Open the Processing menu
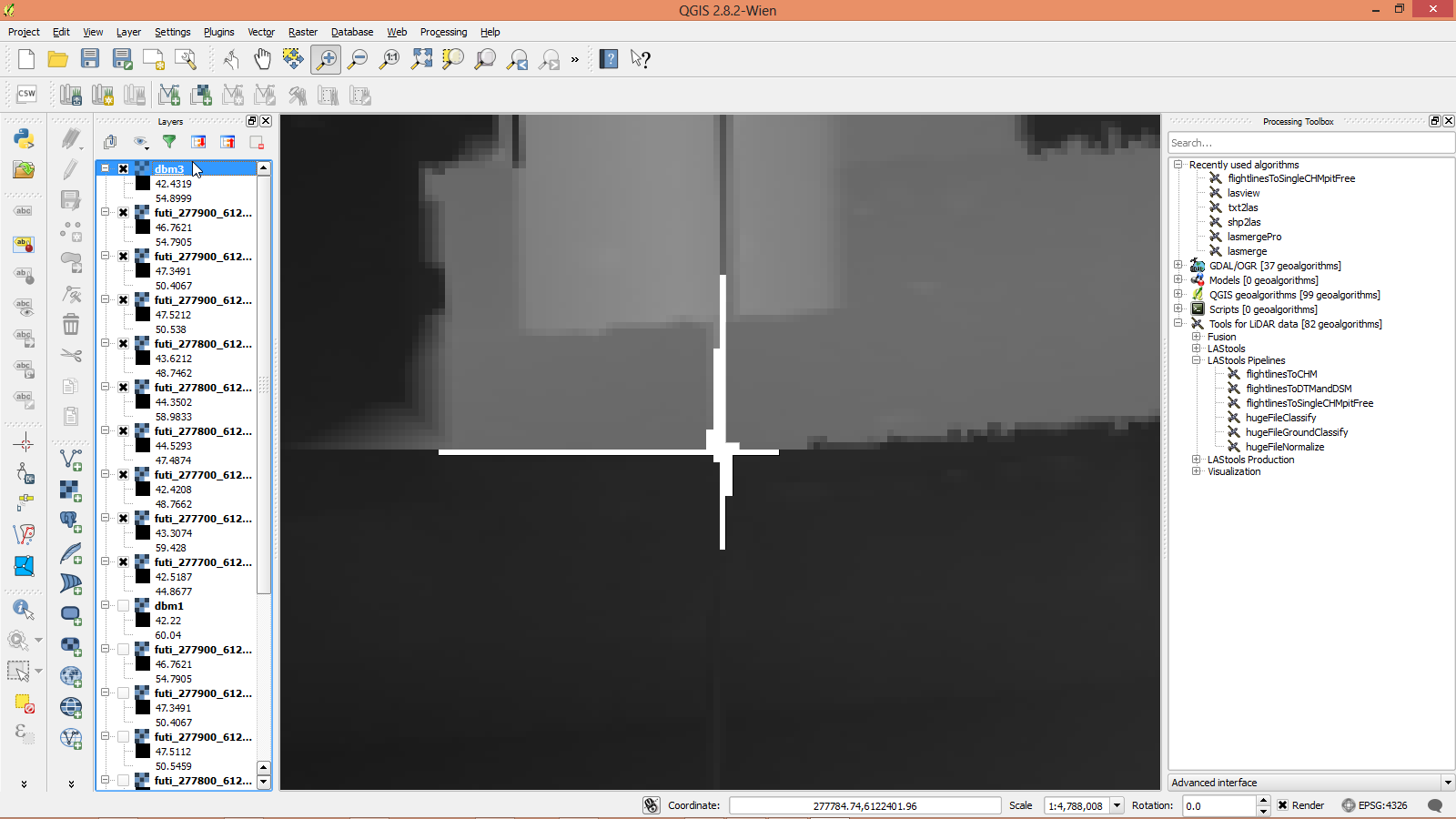Viewport: 1456px width, 819px height. tap(443, 32)
